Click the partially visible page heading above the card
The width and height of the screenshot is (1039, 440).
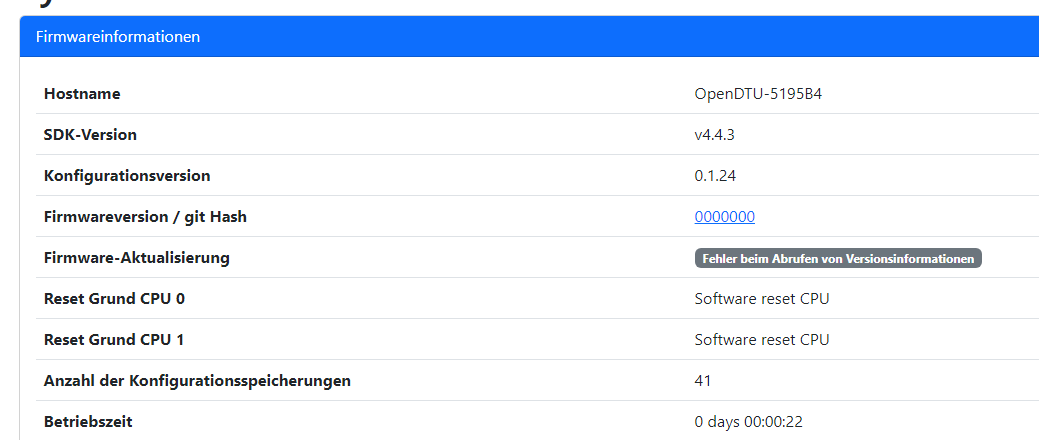30,5
